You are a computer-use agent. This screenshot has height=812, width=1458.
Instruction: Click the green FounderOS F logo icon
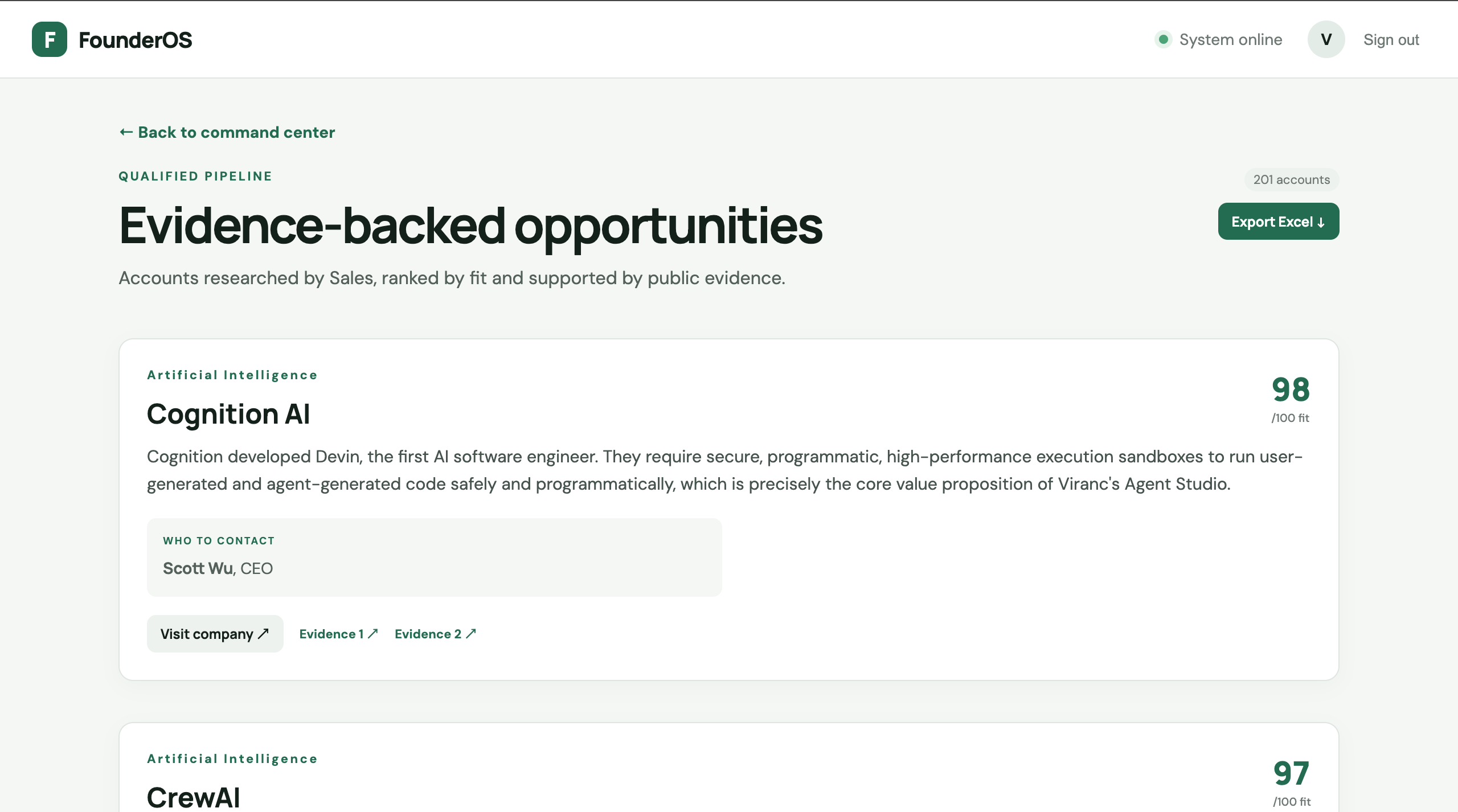tap(50, 39)
